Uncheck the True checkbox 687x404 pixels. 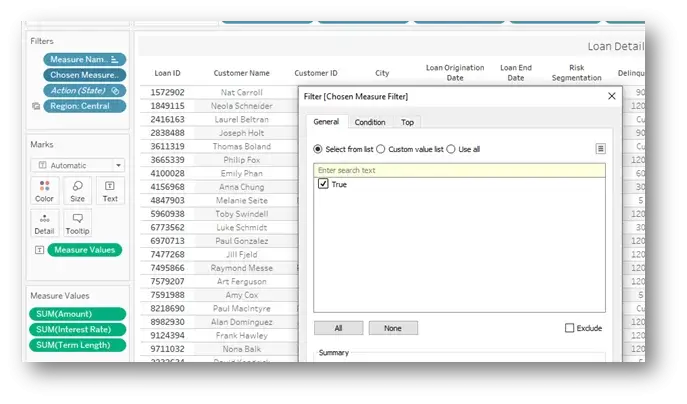323,184
